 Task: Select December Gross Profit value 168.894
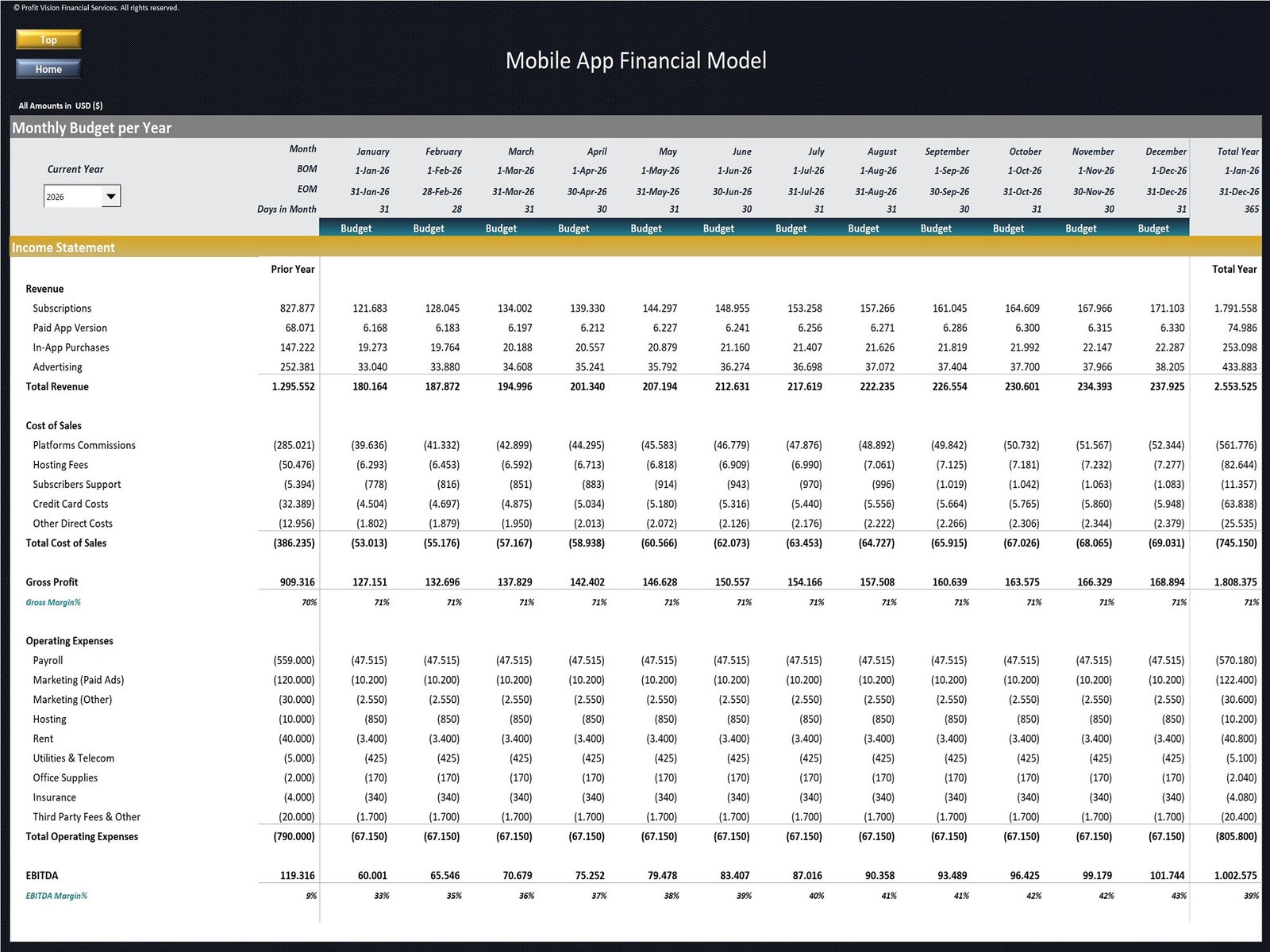(x=1167, y=582)
